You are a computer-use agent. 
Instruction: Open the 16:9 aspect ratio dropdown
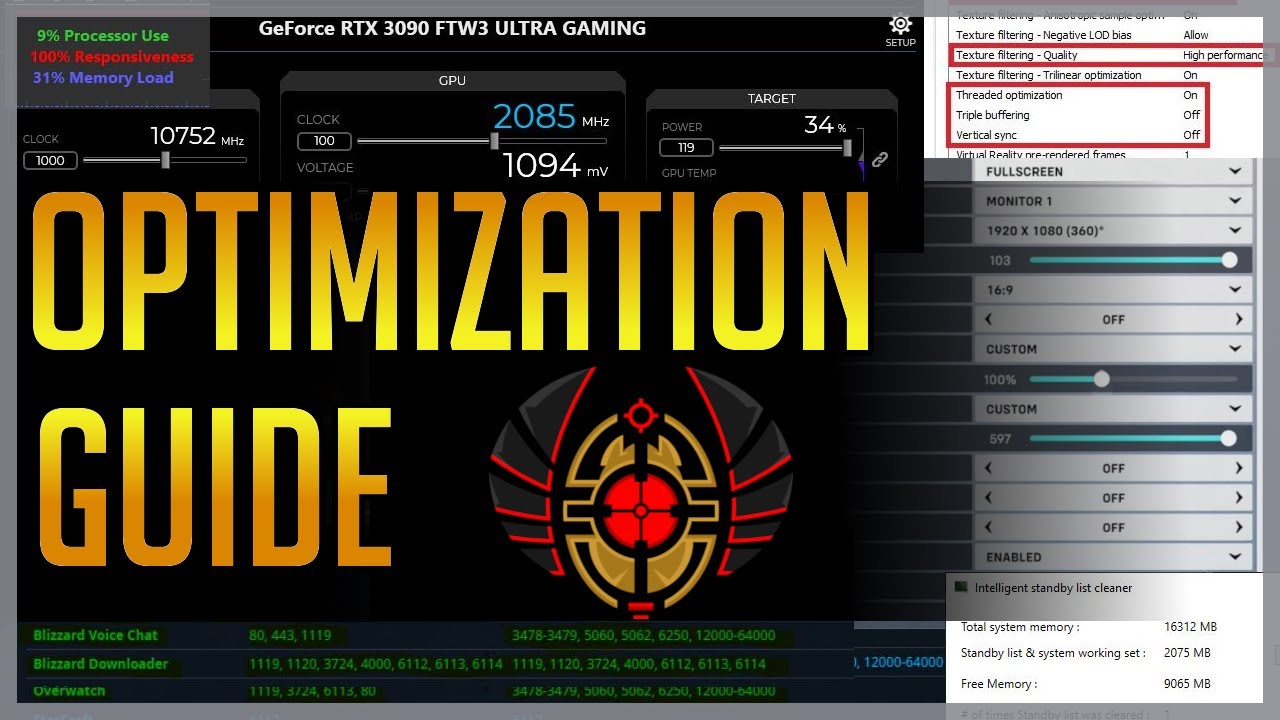pyautogui.click(x=1112, y=290)
